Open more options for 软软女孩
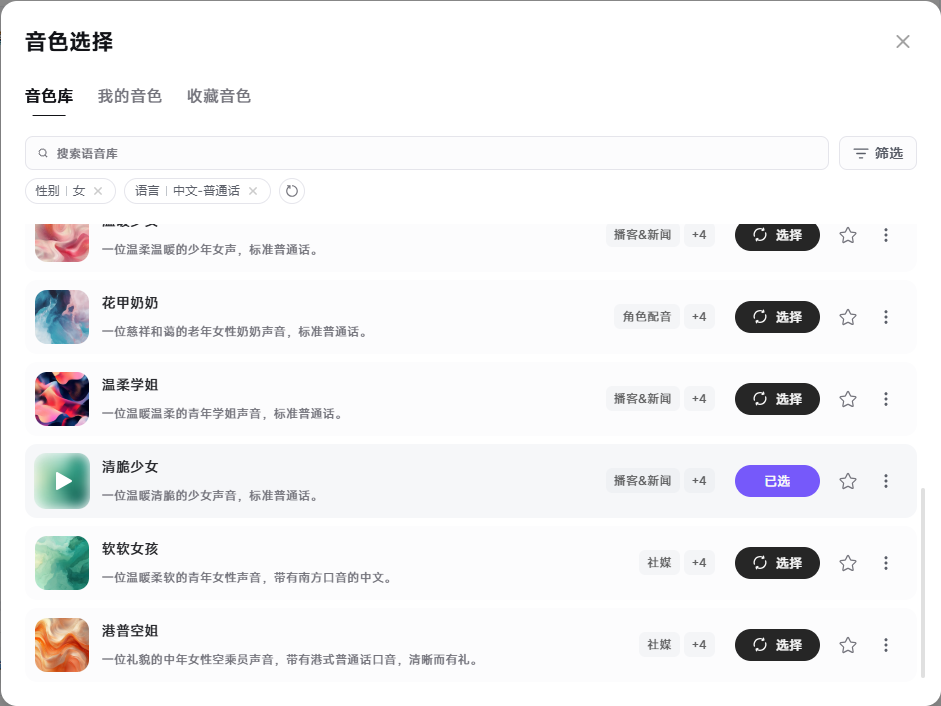Image resolution: width=941 pixels, height=706 pixels. click(885, 563)
